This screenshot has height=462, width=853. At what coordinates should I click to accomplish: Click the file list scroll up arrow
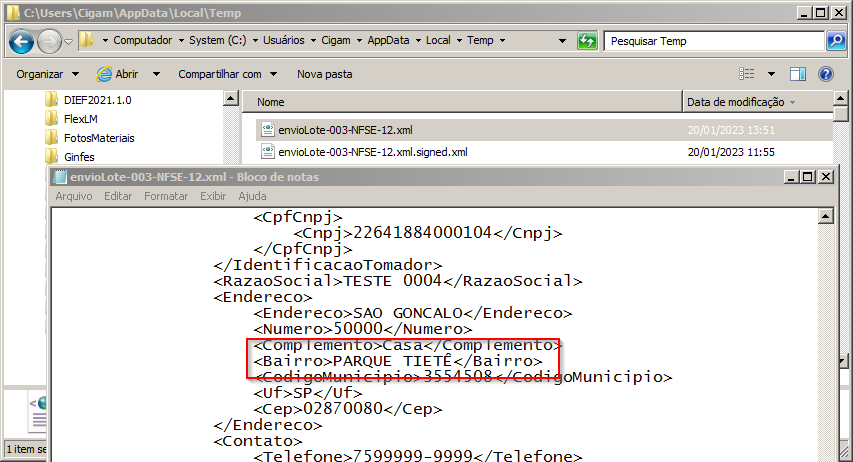[x=840, y=98]
